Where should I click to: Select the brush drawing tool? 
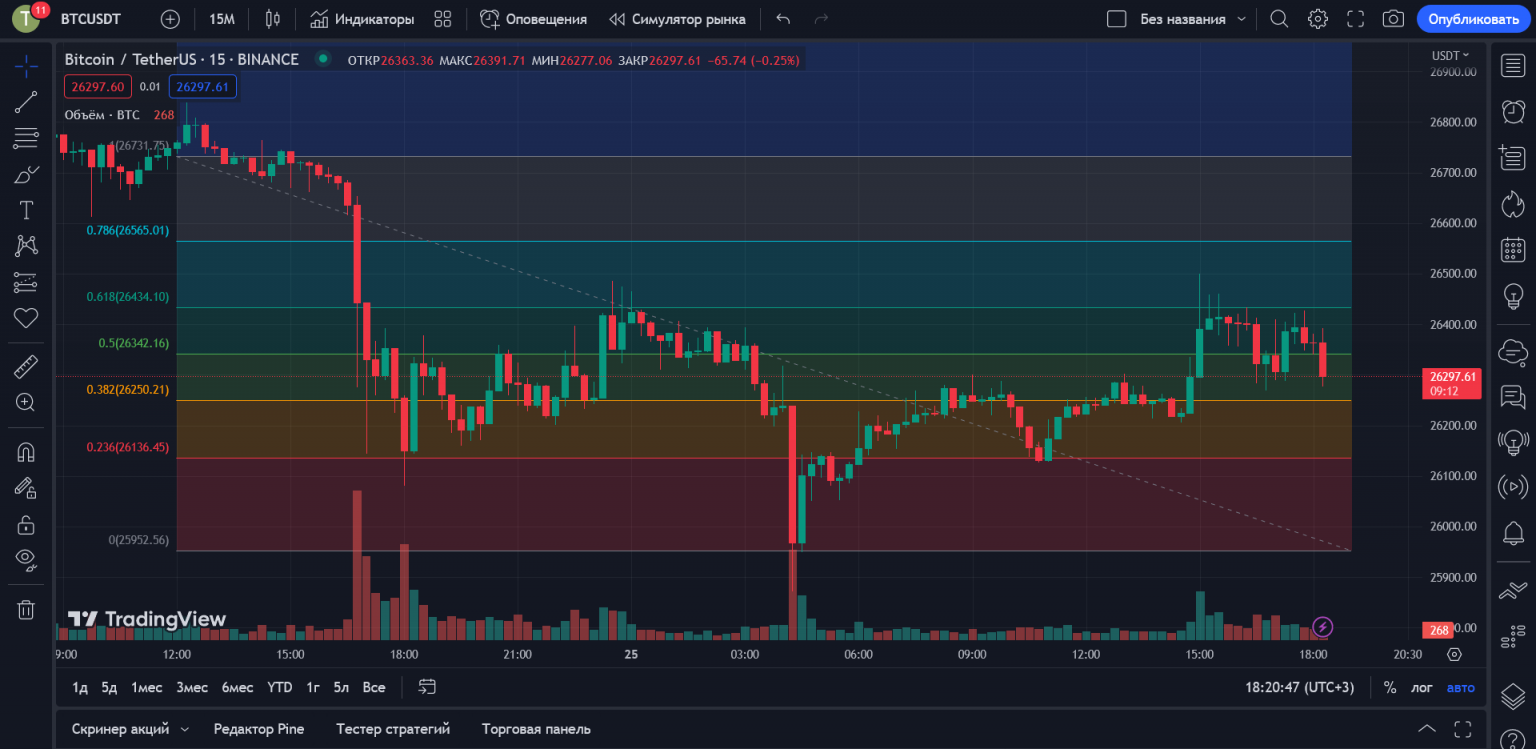26,175
